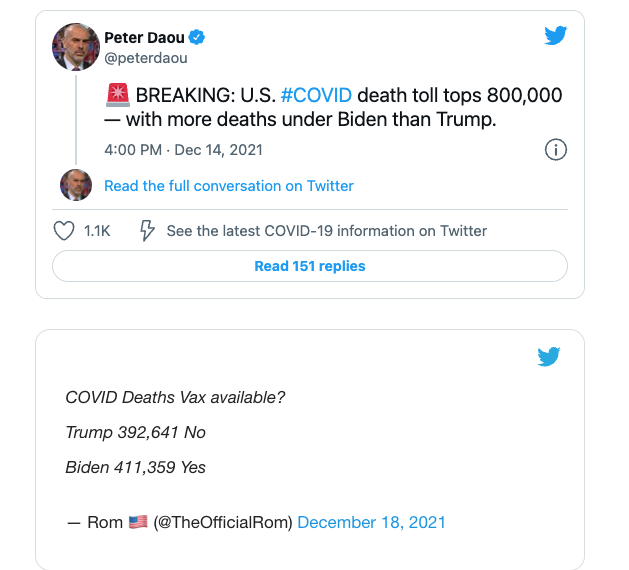The height and width of the screenshot is (570, 629).
Task: Like the tweet with the heart icon
Action: [64, 231]
